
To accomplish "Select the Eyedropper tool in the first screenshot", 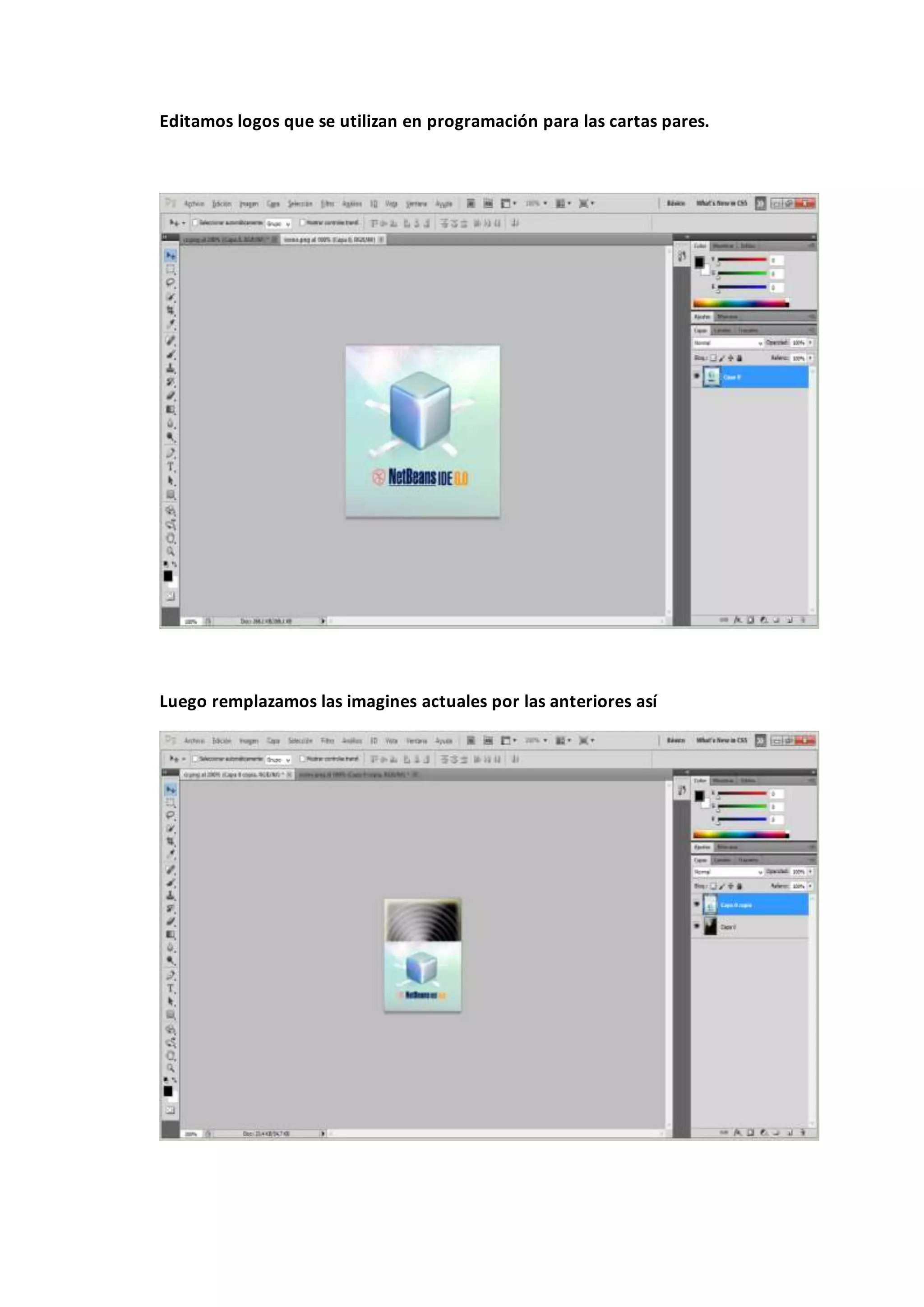I will tap(170, 324).
